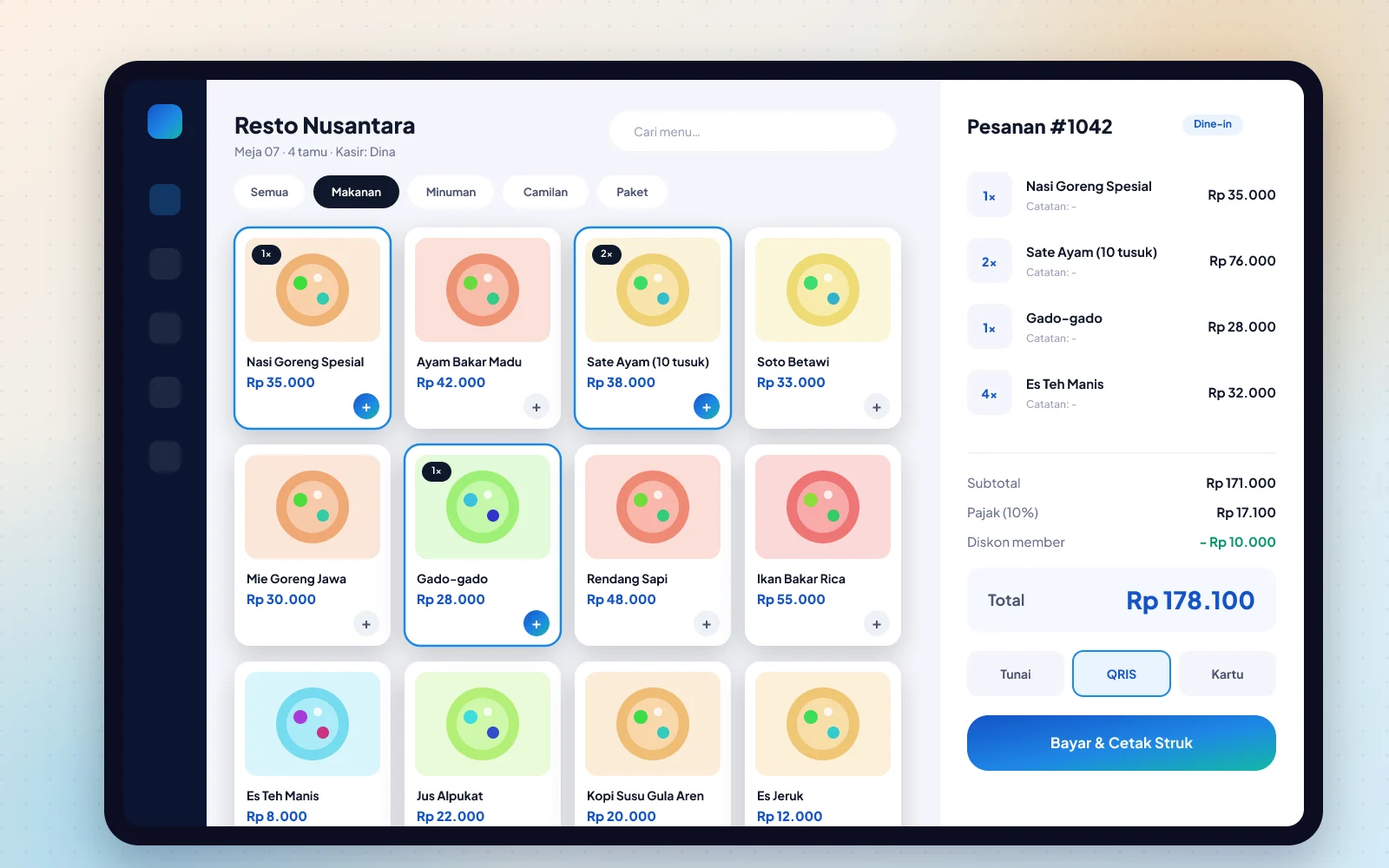This screenshot has height=868, width=1389.
Task: Switch to Minuman category
Action: click(x=451, y=192)
